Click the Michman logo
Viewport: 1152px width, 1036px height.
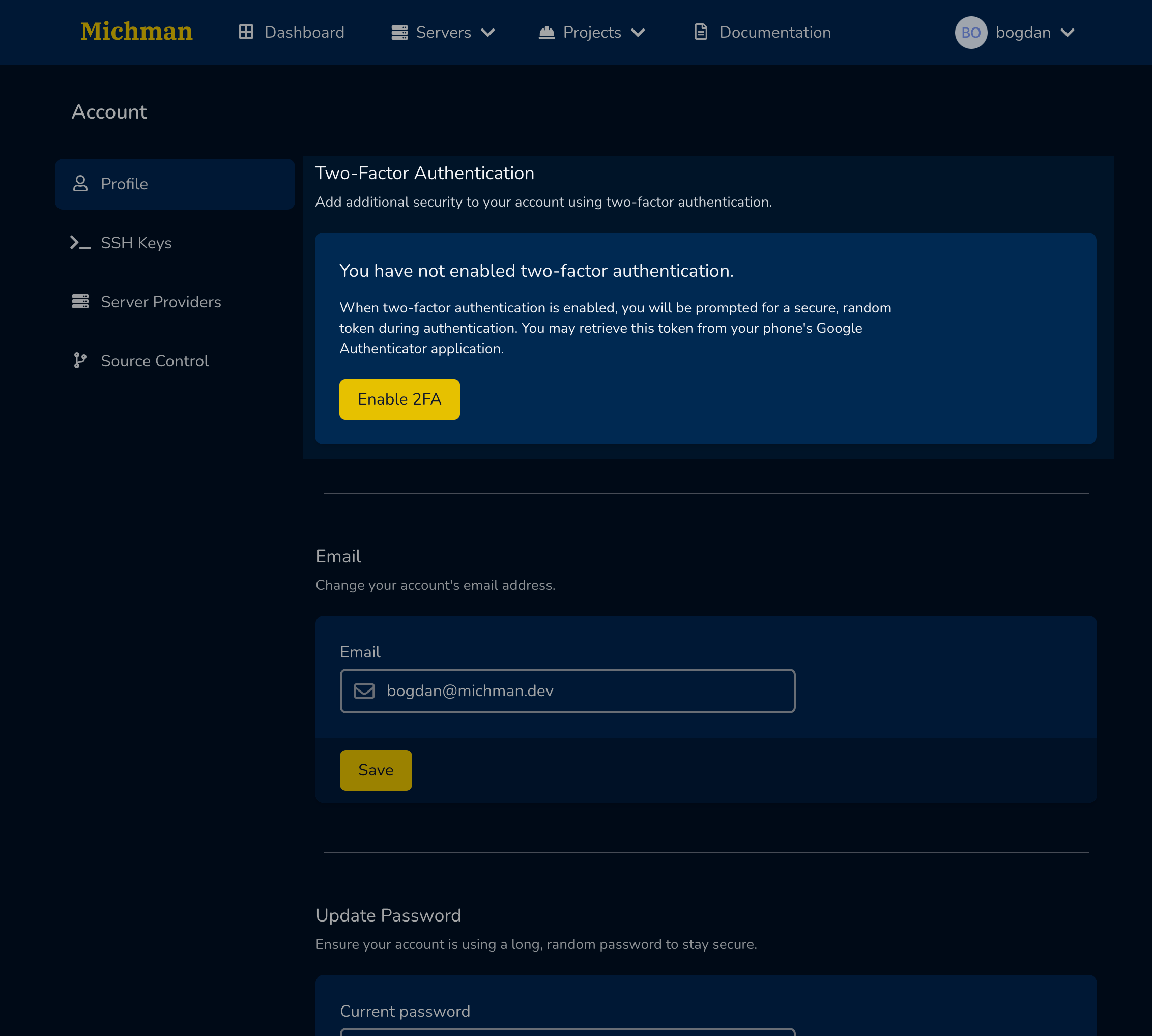pos(136,32)
